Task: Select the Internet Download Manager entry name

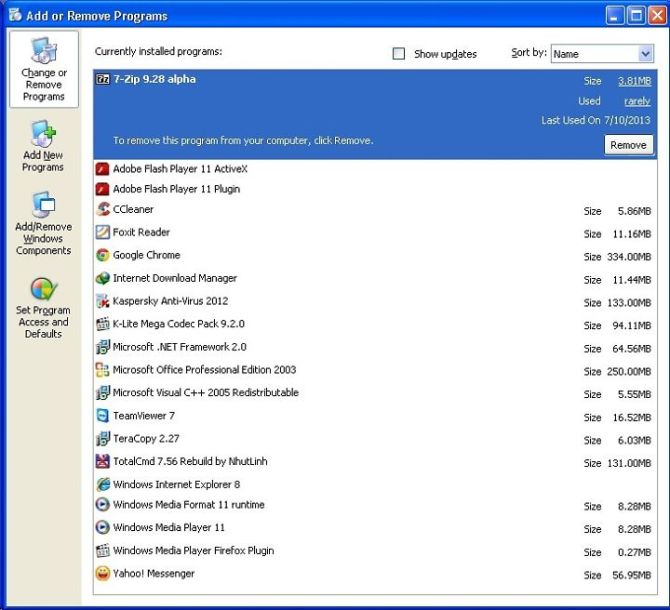Action: [x=174, y=278]
